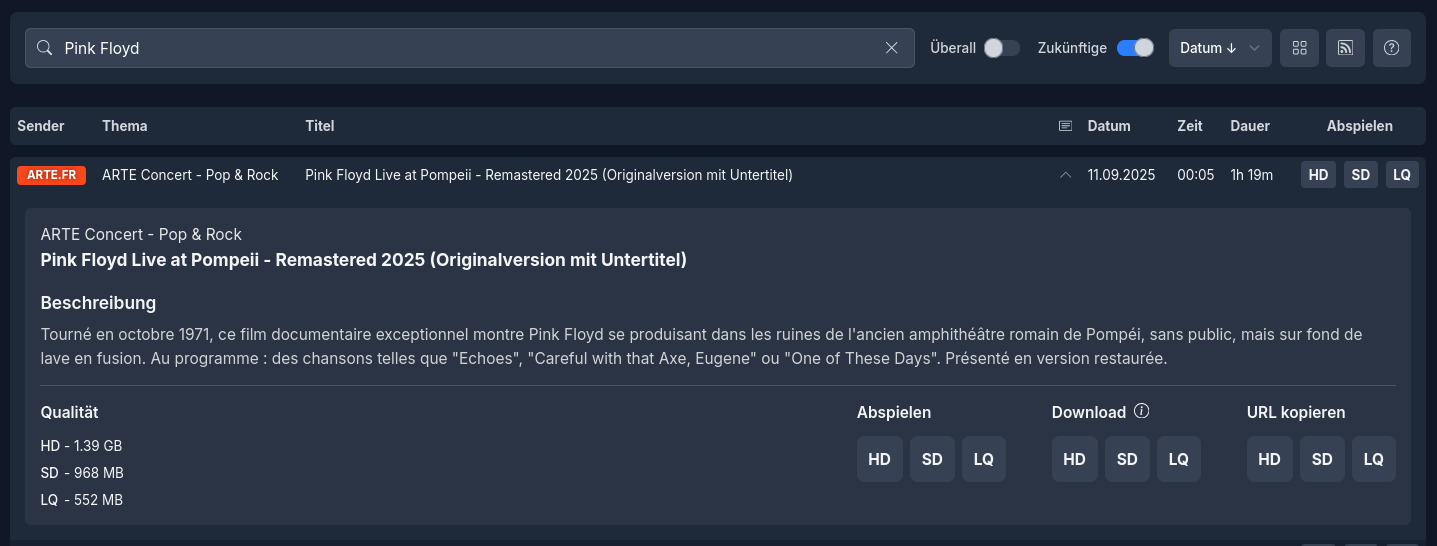
Task: Disable the Zukünftige switch
Action: coord(1135,48)
